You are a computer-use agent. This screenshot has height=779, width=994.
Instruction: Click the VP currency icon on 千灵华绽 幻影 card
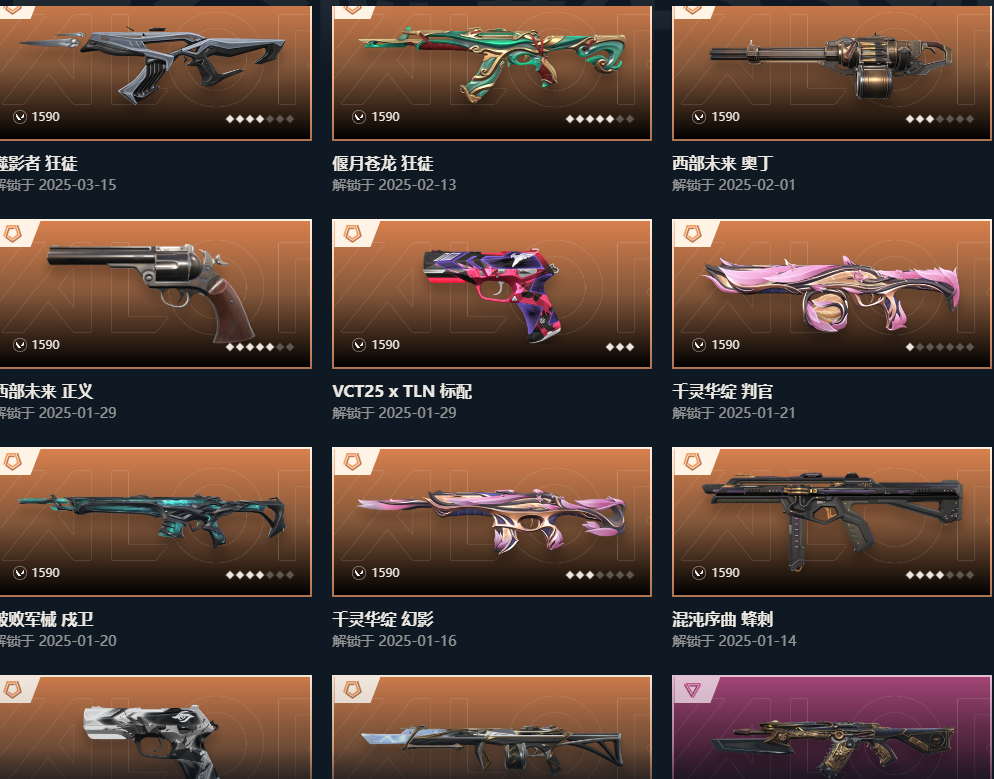[x=359, y=573]
